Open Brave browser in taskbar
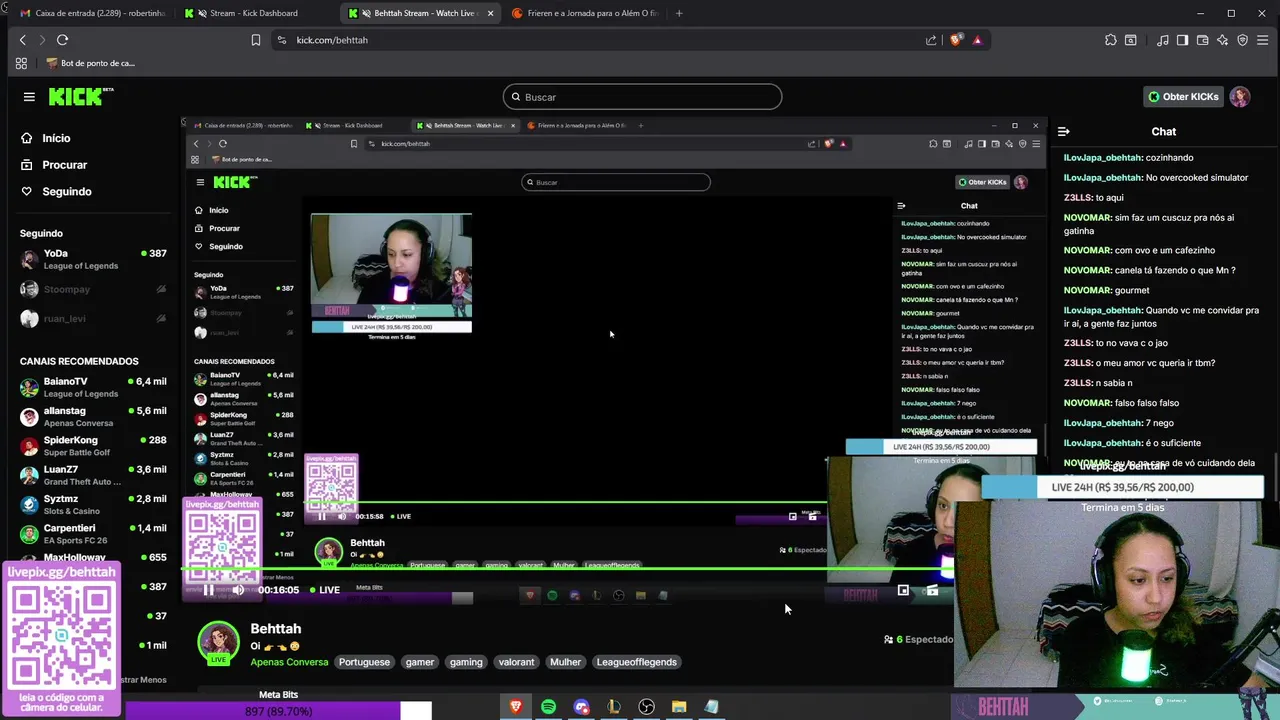Viewport: 1280px width, 720px height. 516,707
